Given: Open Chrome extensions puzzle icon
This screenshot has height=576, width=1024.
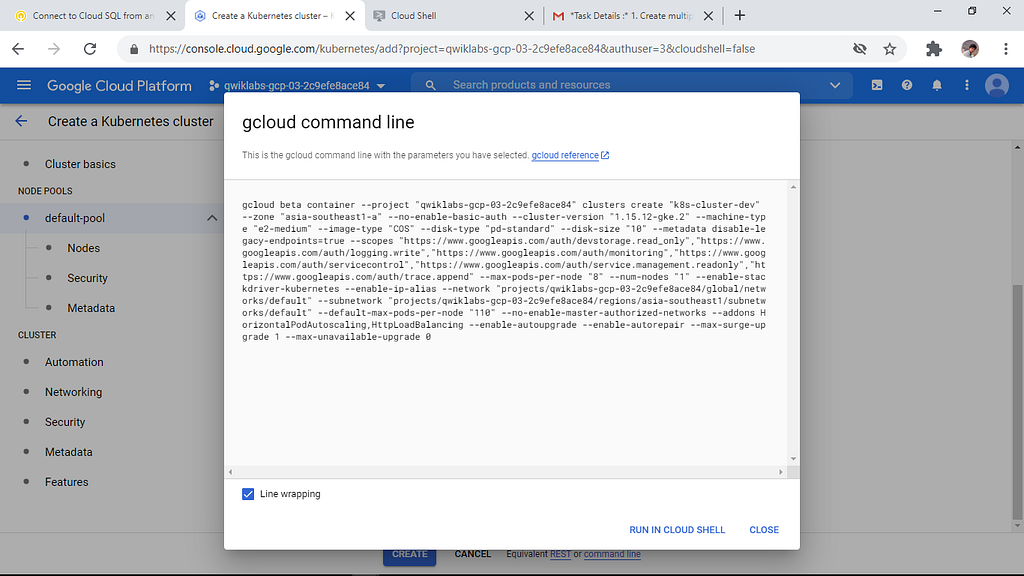Looking at the screenshot, I should click(x=934, y=49).
